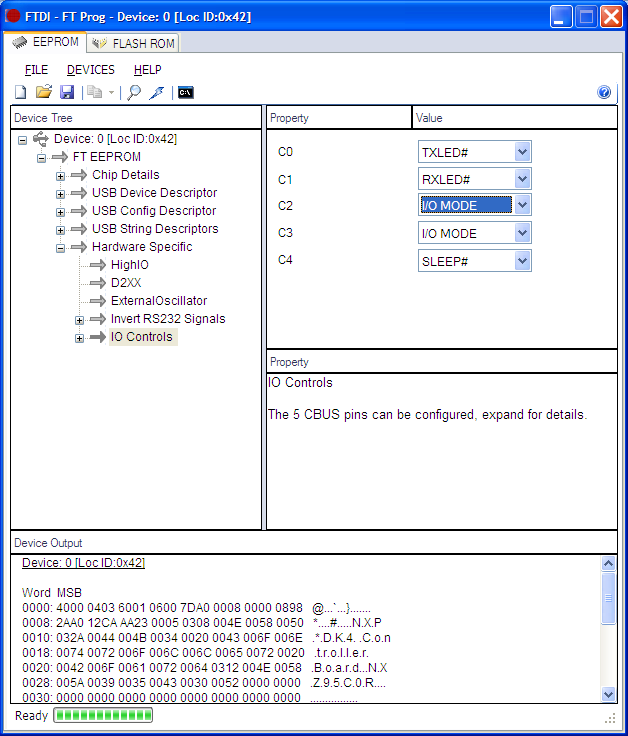This screenshot has width=628, height=736.
Task: Select the HighIO tree item
Action: [130, 265]
